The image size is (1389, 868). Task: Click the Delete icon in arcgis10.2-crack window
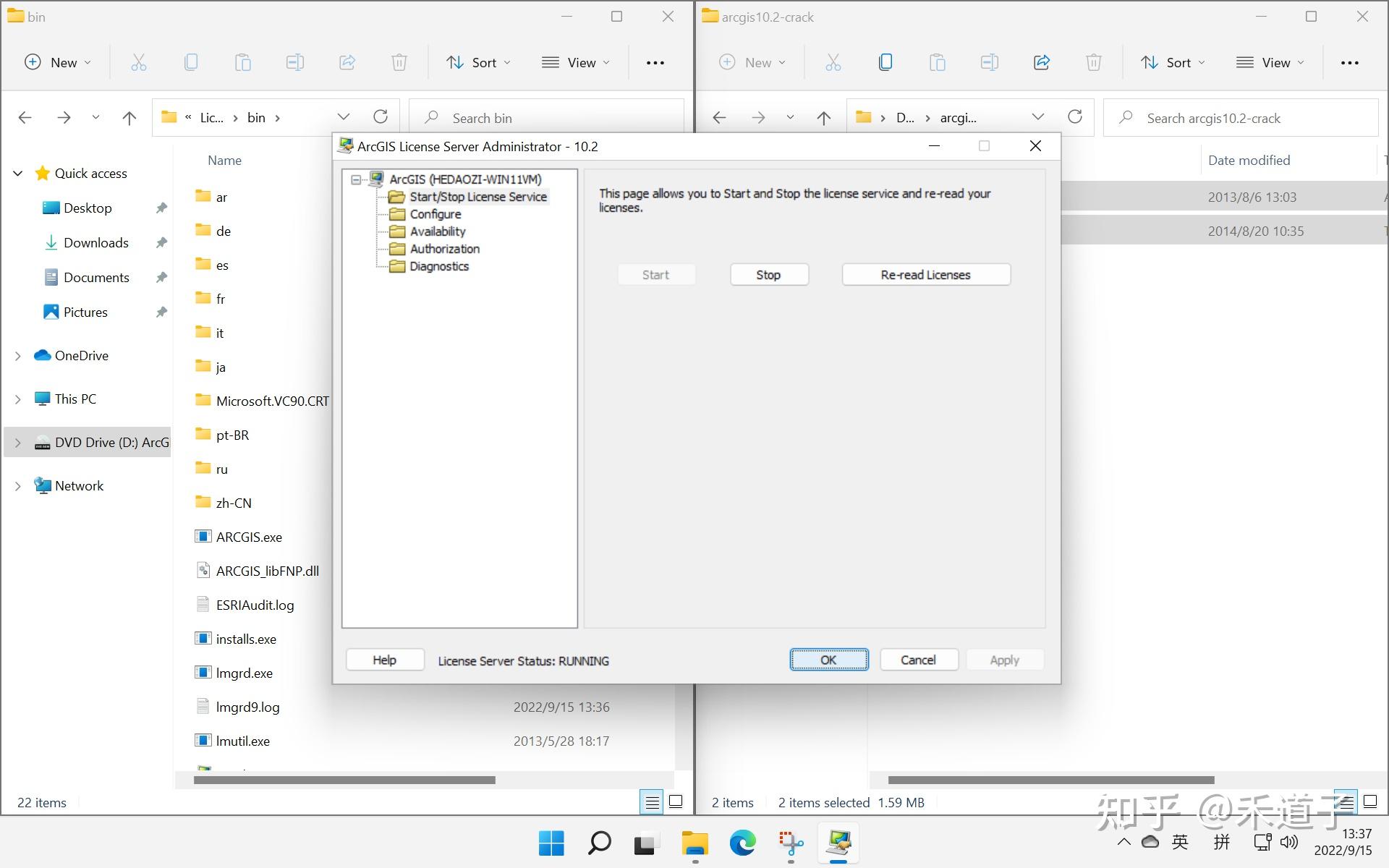(x=1094, y=63)
